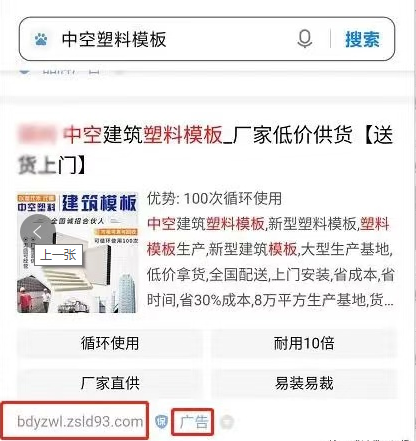Select the 循环使用 tag button
This screenshot has width=416, height=441.
(110, 343)
